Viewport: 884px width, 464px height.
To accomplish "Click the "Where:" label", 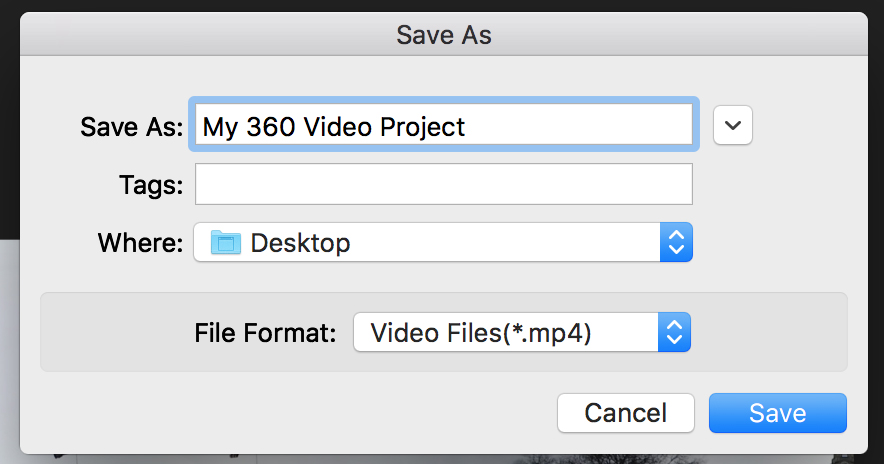I will (x=140, y=243).
